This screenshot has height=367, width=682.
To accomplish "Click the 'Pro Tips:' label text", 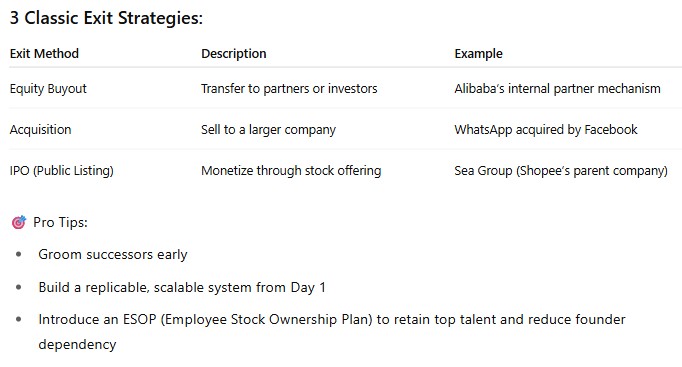I will [60, 222].
